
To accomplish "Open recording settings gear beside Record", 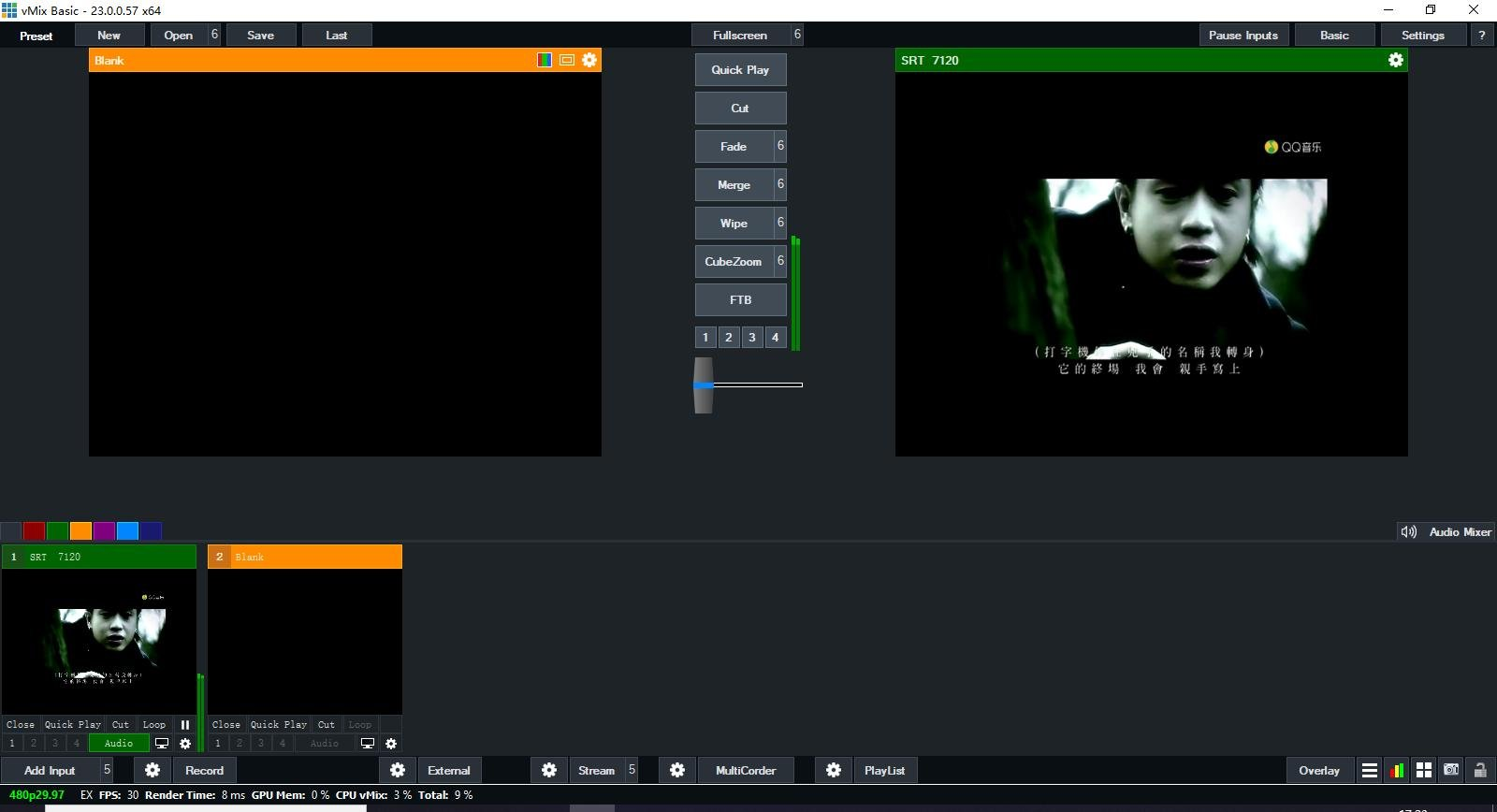I will point(153,770).
